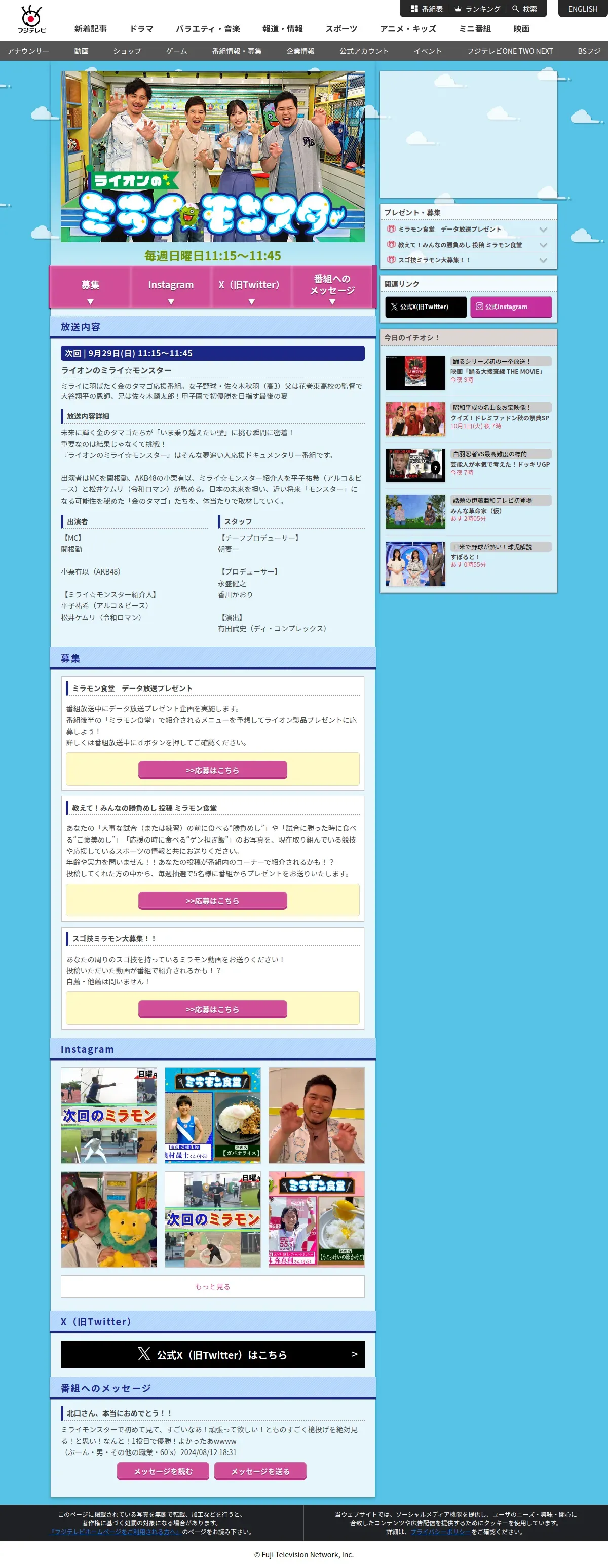The width and height of the screenshot is (608, 1568).
Task: Open the ミニ番組 menu item
Action: 475,29
